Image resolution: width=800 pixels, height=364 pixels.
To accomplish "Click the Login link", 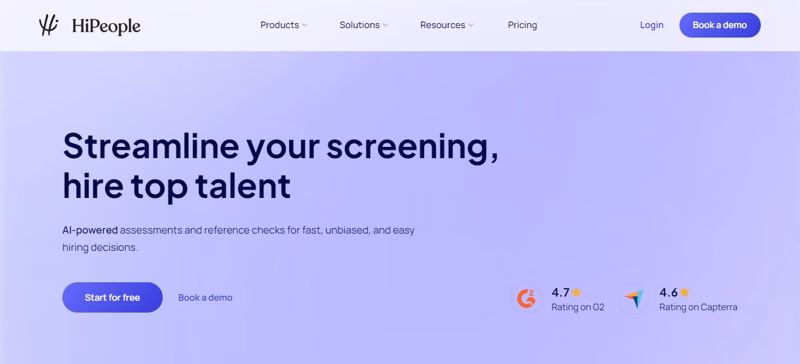I will coord(652,25).
